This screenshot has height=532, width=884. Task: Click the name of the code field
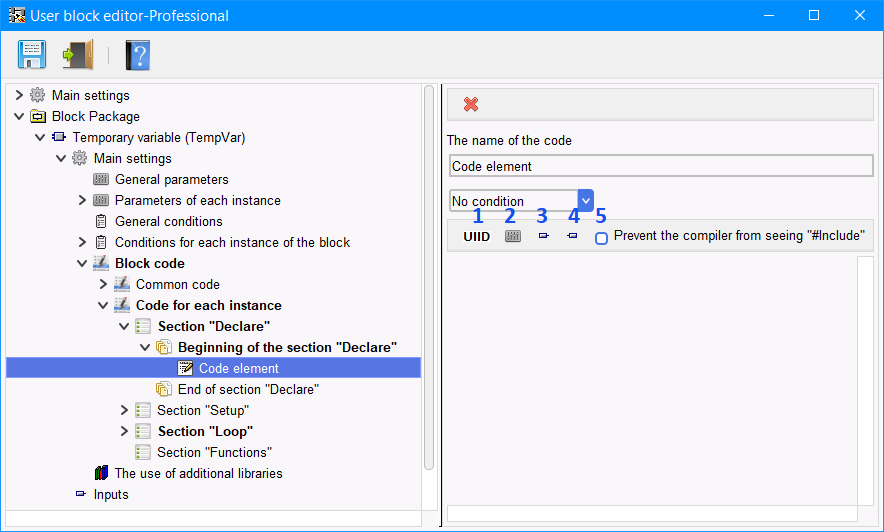click(x=661, y=166)
